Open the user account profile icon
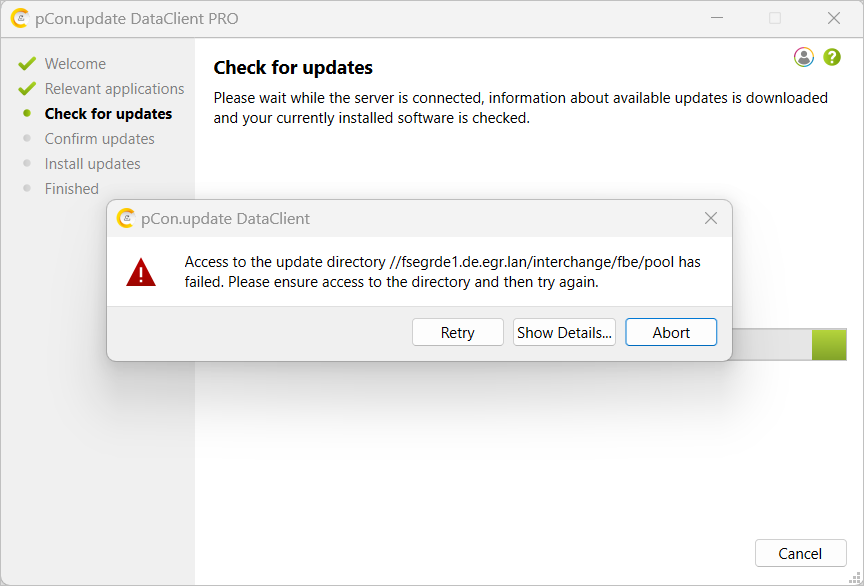Viewport: 864px width, 586px height. point(803,57)
